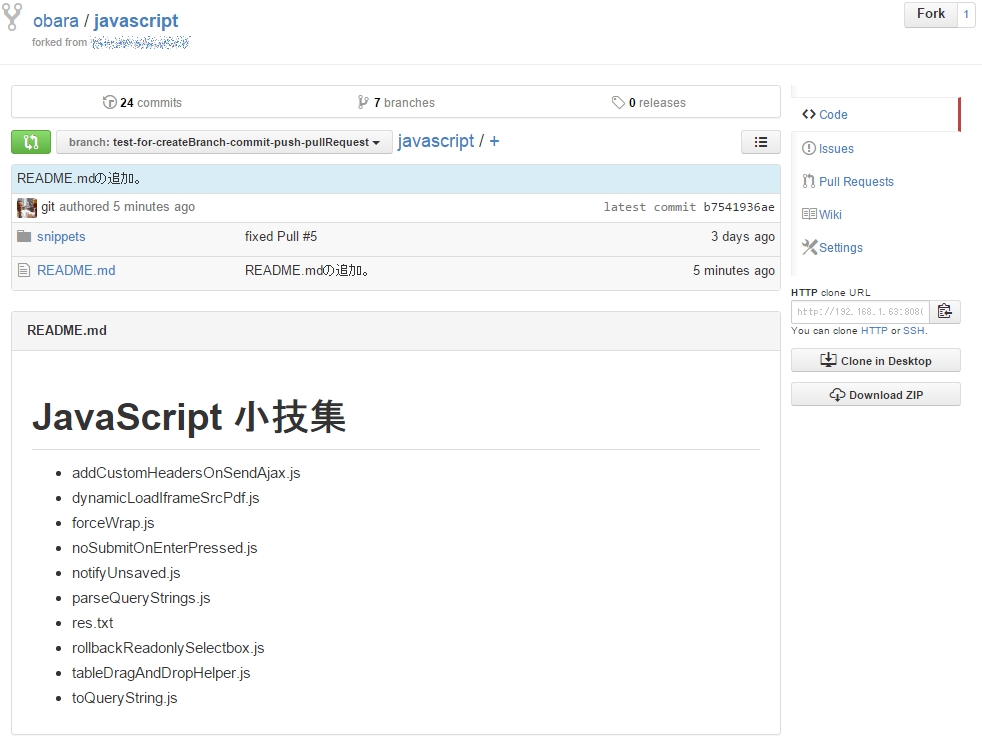Viewport: 982px width, 740px height.
Task: Click the 'res.txt' list entry
Action: (x=93, y=623)
